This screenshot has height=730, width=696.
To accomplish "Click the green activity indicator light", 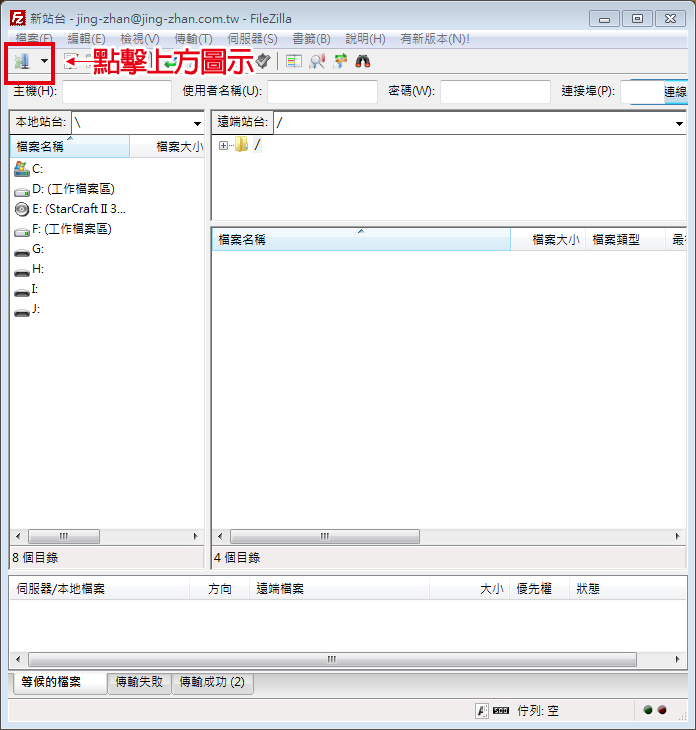I will 648,710.
